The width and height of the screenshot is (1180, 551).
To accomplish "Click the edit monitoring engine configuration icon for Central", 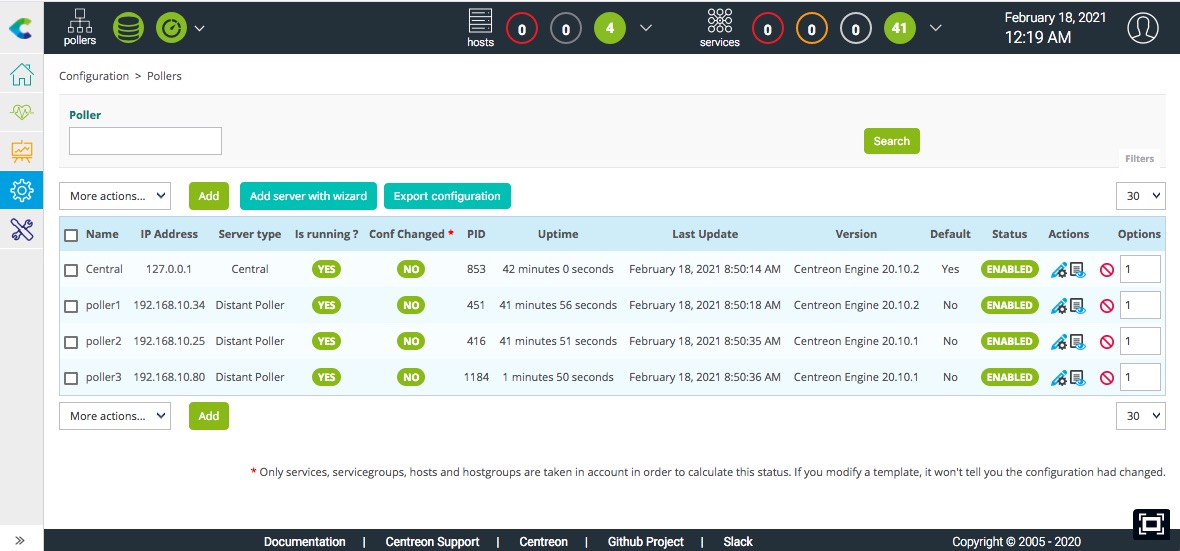I will 1059,270.
